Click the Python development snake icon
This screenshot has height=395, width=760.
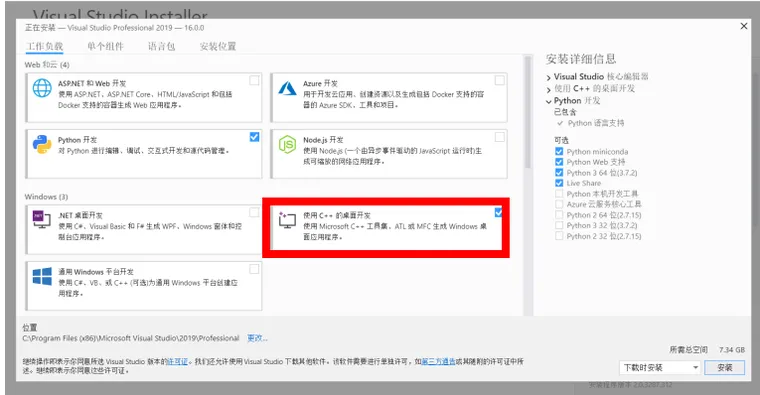[42, 144]
